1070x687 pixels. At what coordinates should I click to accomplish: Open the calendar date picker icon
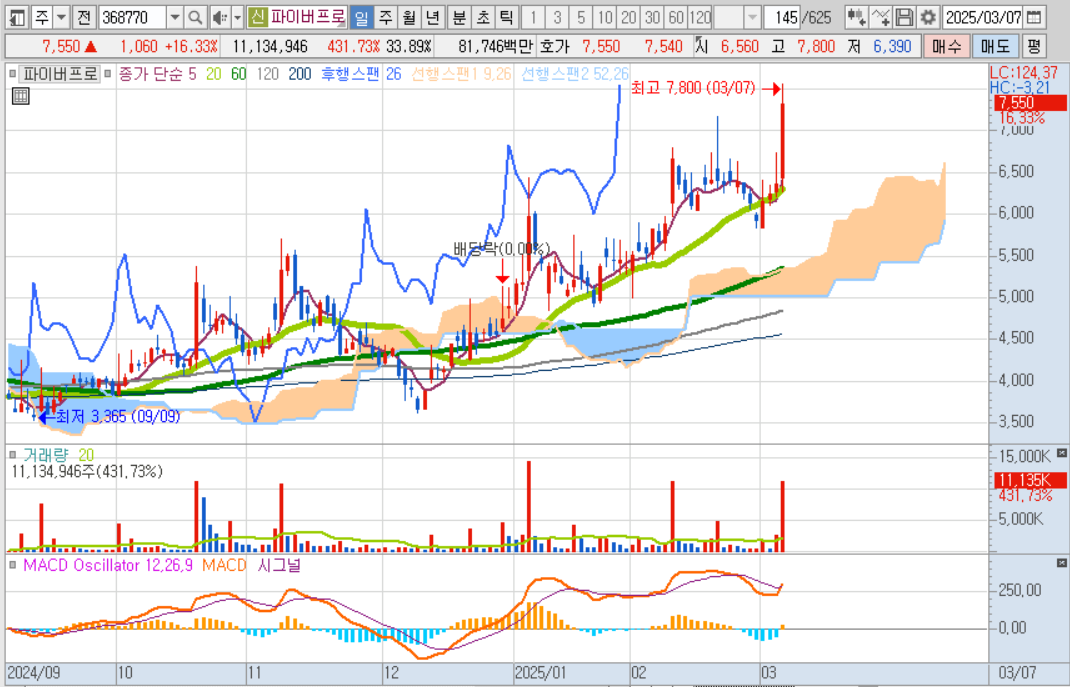1034,17
